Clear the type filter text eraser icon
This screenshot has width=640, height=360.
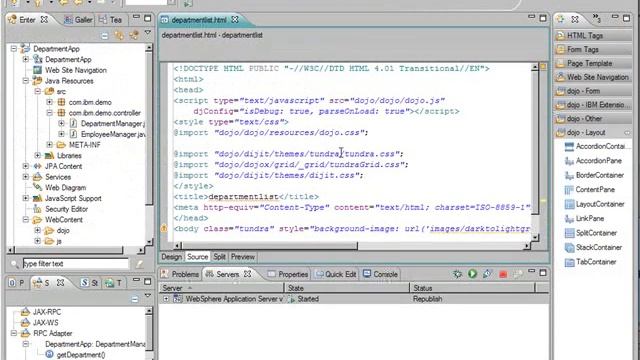139,264
